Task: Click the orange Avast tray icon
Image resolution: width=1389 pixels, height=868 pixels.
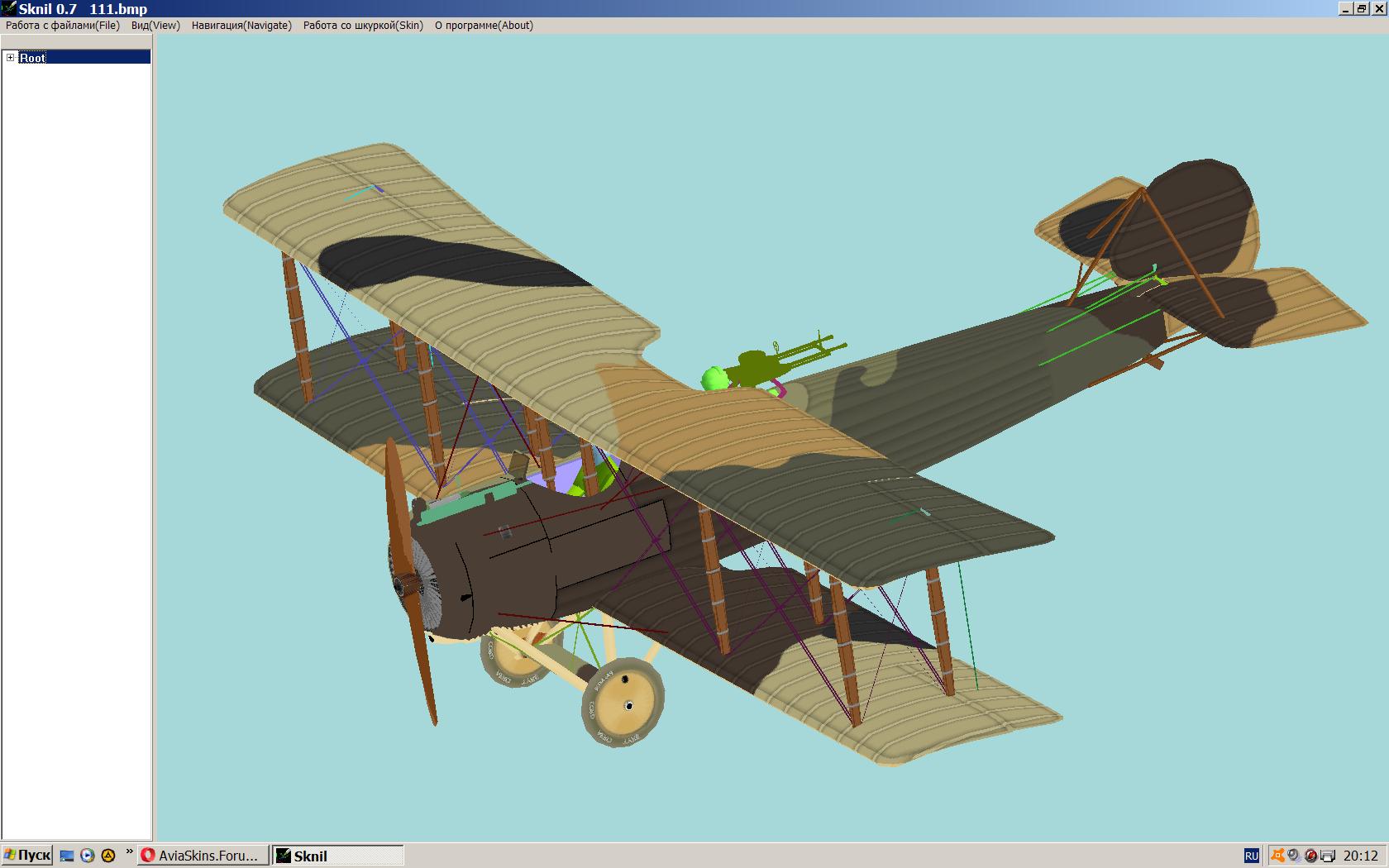Action: pos(1278,856)
